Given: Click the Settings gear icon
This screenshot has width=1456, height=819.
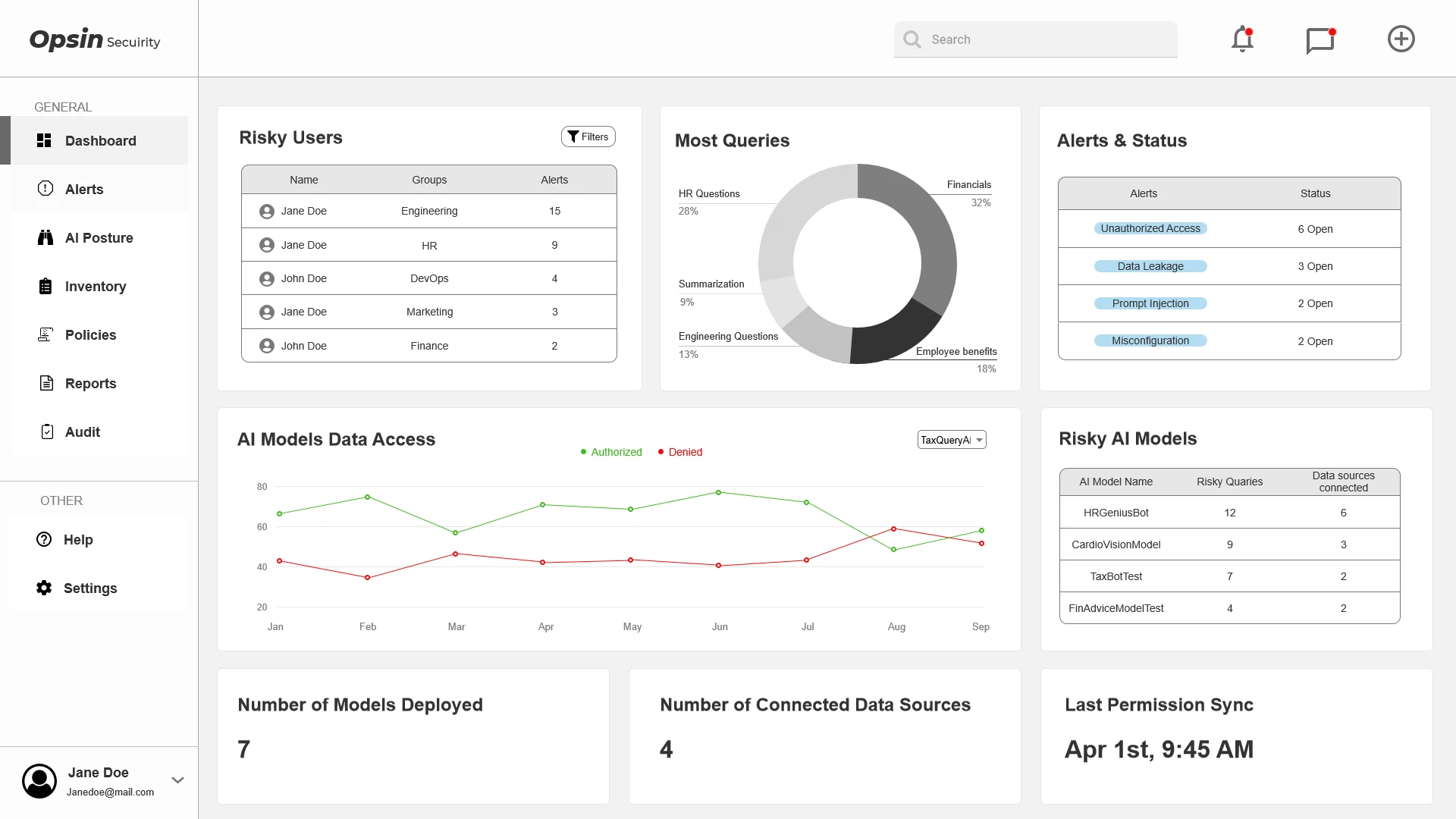Looking at the screenshot, I should tap(44, 588).
